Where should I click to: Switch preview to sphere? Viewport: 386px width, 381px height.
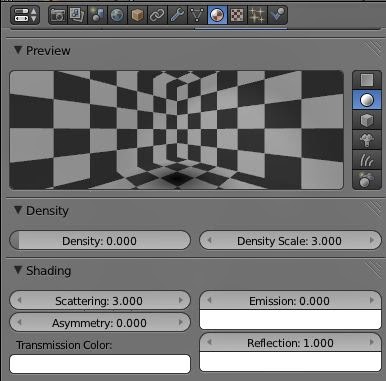click(x=367, y=100)
